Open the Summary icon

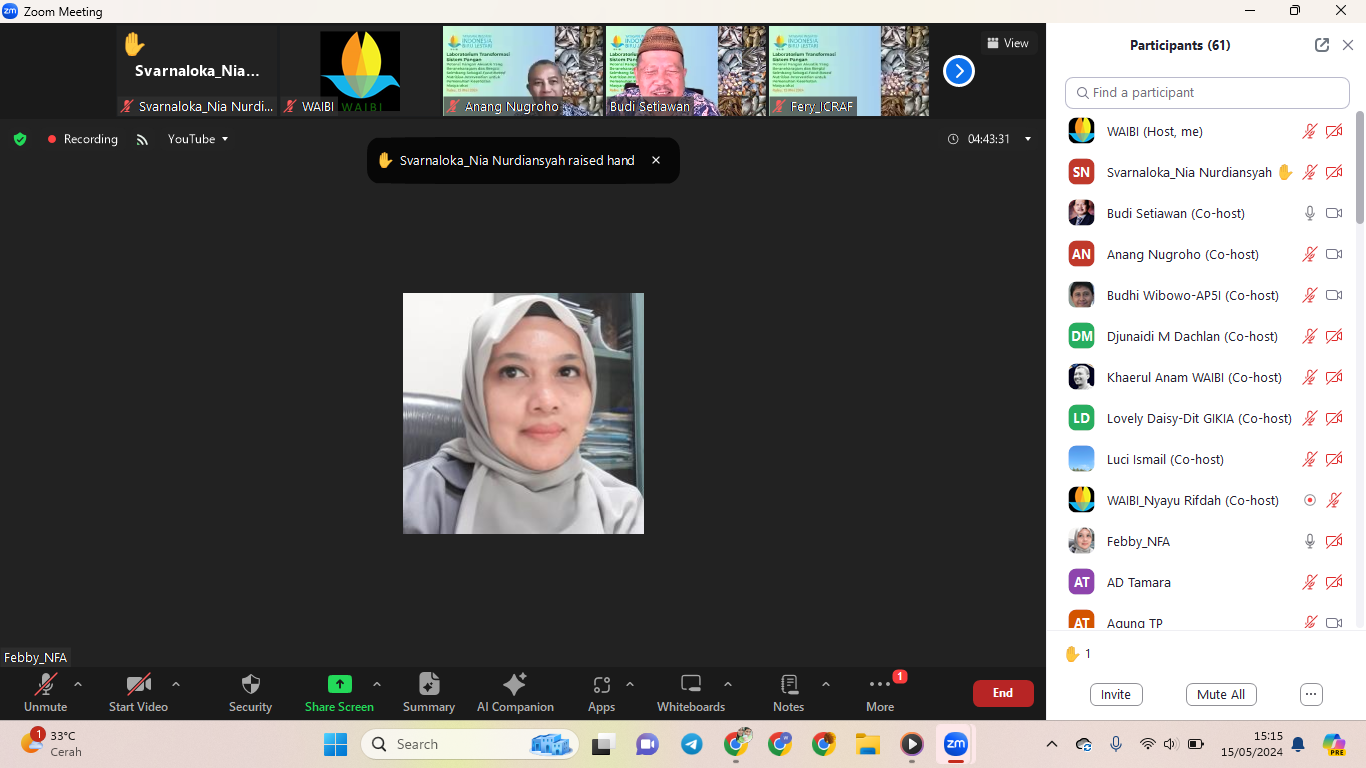click(428, 685)
